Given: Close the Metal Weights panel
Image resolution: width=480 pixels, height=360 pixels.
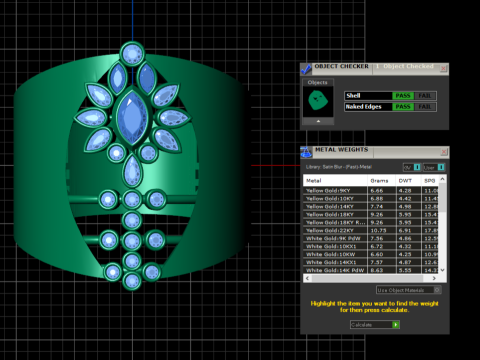Looking at the screenshot, I should coord(444,152).
